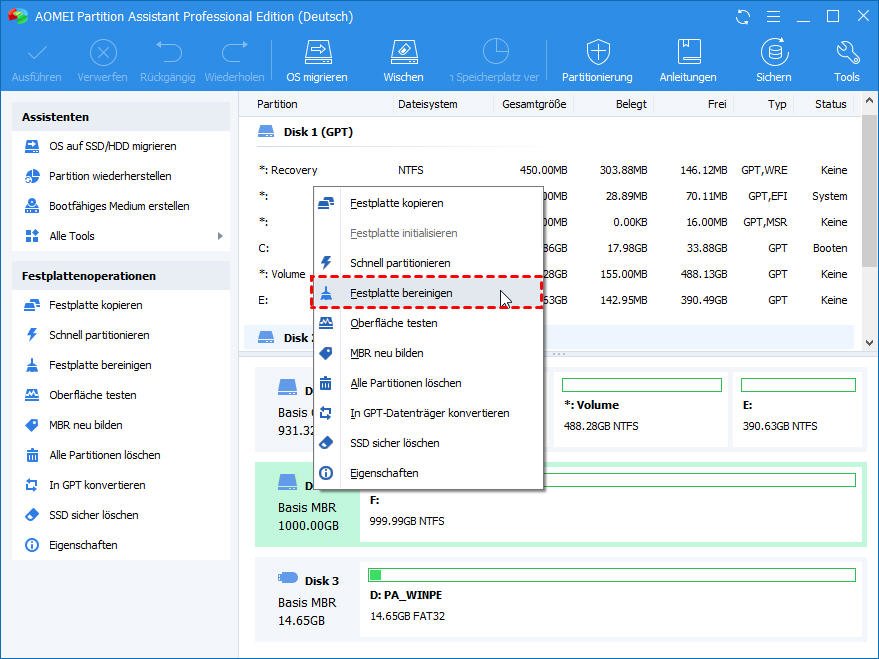
Task: Click the Sichern backup icon
Action: (x=773, y=52)
